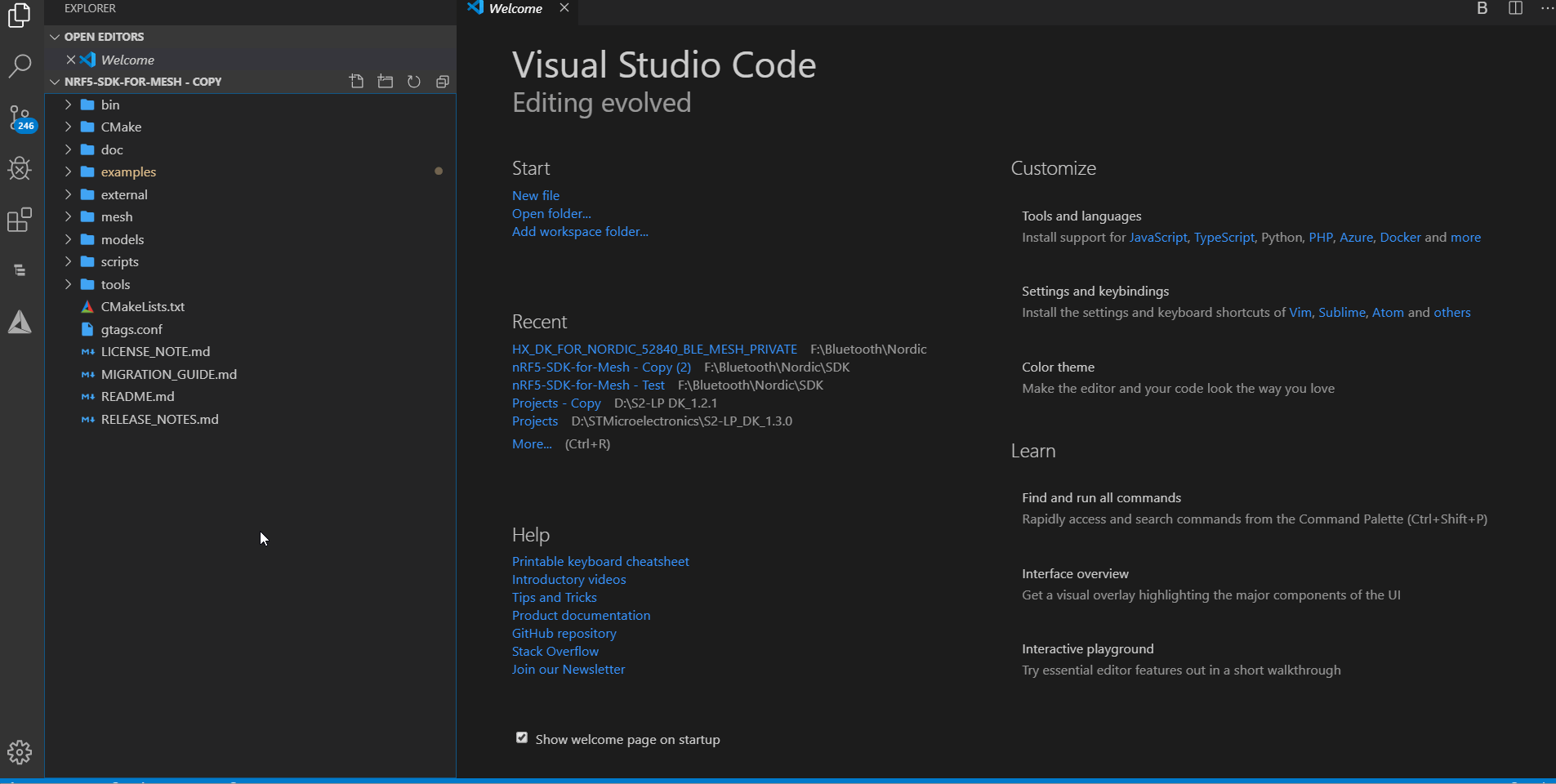This screenshot has width=1556, height=784.
Task: Click Color theme customize option
Action: click(x=1058, y=367)
